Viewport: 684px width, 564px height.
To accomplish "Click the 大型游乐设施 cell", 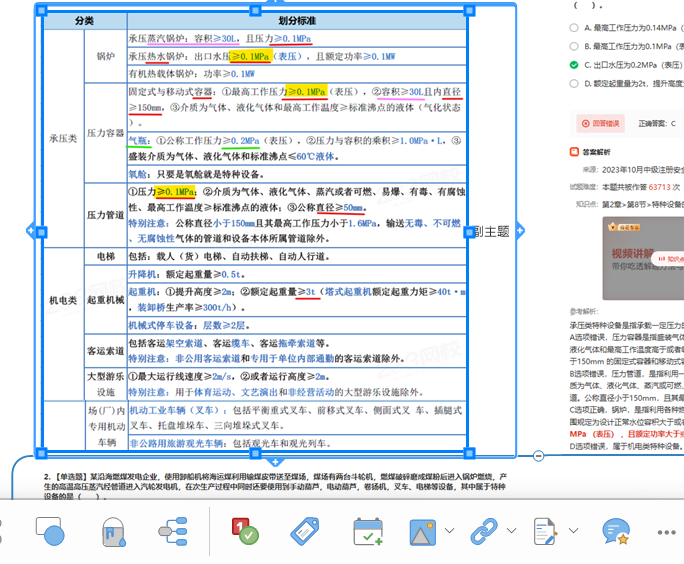I will [x=106, y=384].
